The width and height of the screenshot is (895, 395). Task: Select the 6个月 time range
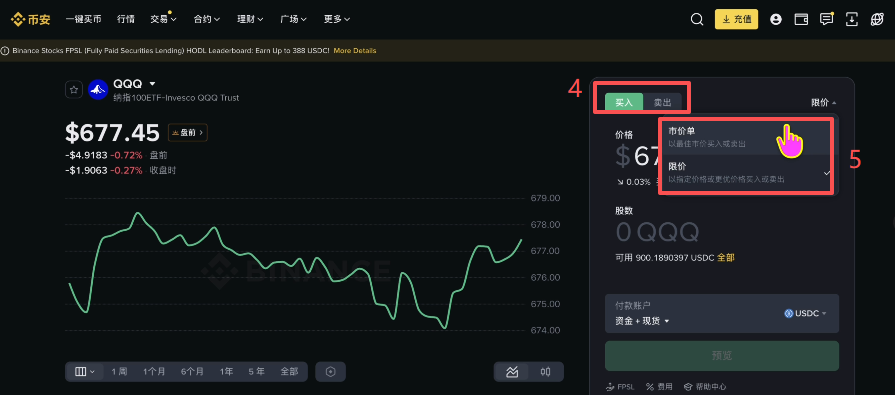(192, 372)
